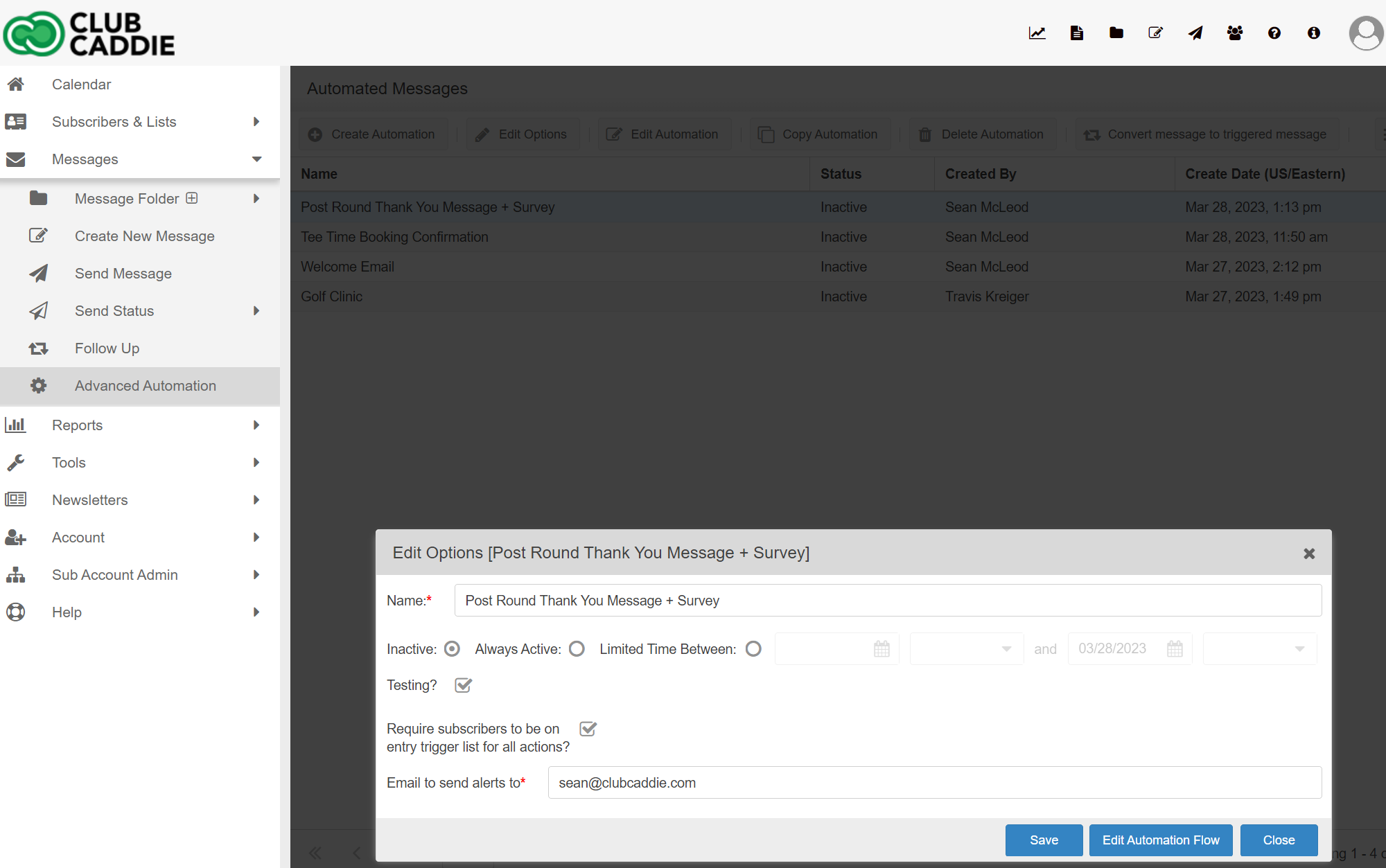Click the line chart icon in header
1386x868 pixels.
pyautogui.click(x=1037, y=33)
